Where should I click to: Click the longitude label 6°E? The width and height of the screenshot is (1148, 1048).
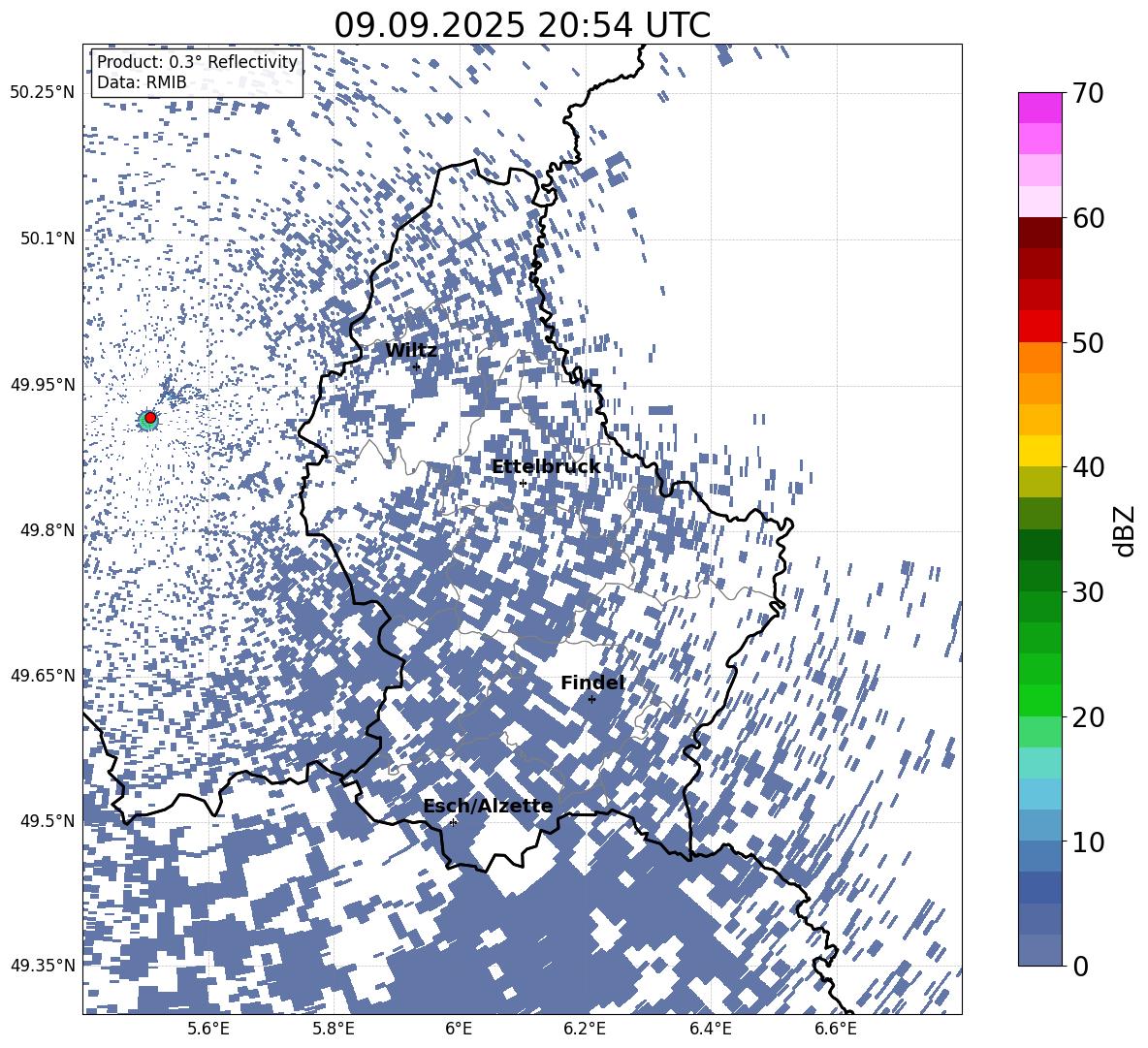[459, 1029]
